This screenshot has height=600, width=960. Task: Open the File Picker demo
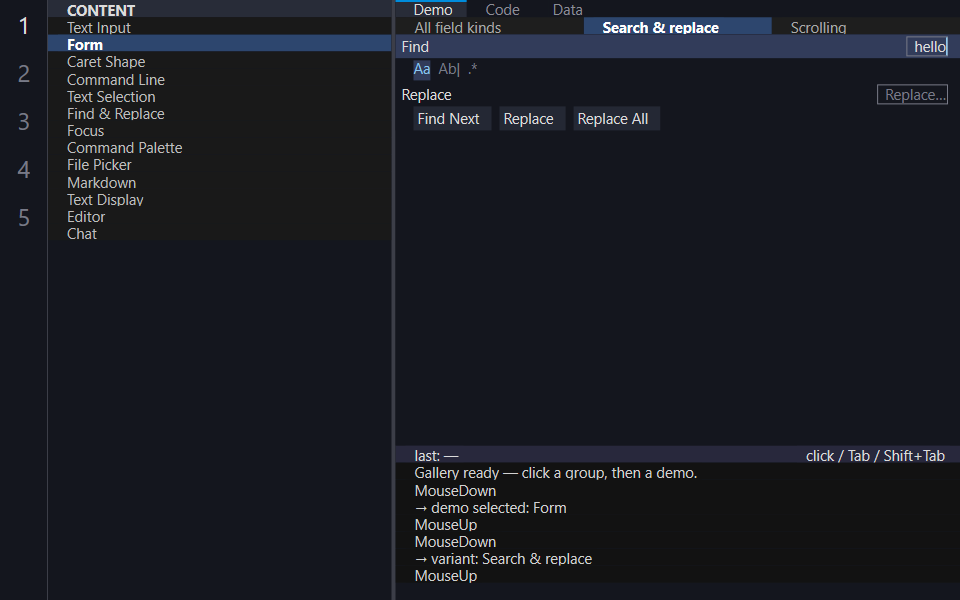pos(219,165)
